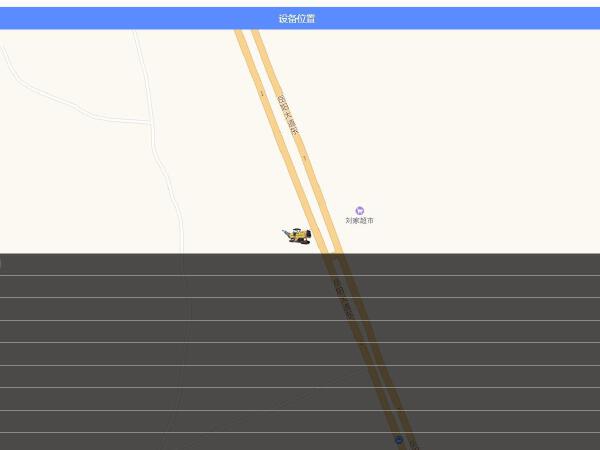Click the blue header bar beside the title
600x450 pixels.
pyautogui.click(x=459, y=18)
